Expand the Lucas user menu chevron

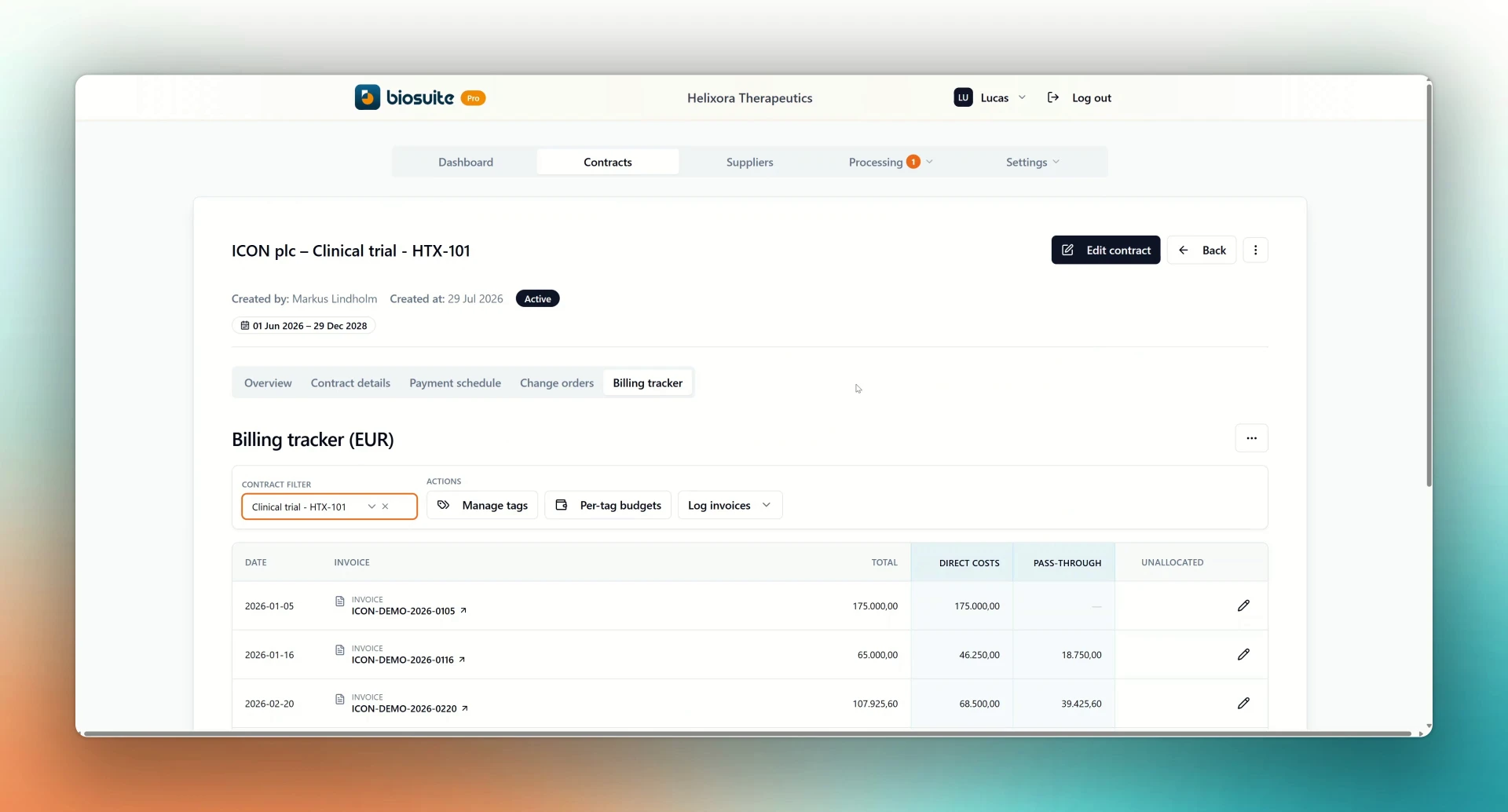1022,97
